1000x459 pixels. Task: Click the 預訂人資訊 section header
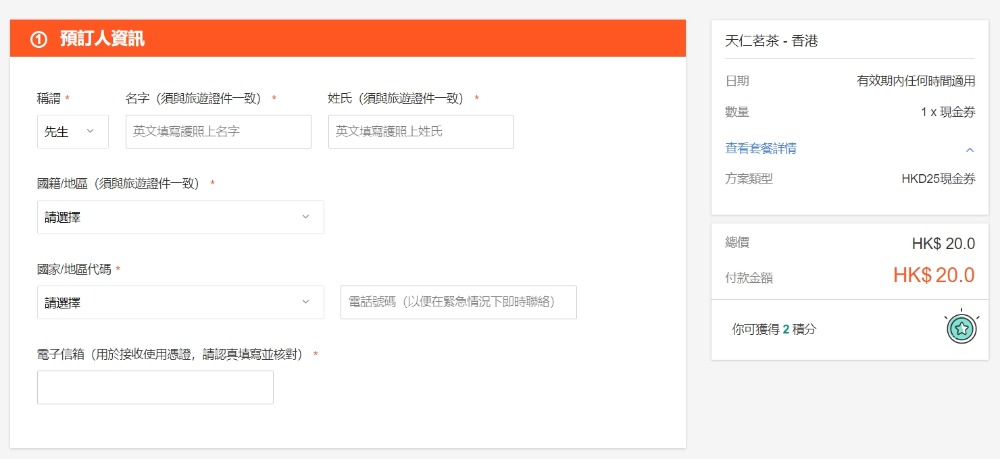pos(102,39)
